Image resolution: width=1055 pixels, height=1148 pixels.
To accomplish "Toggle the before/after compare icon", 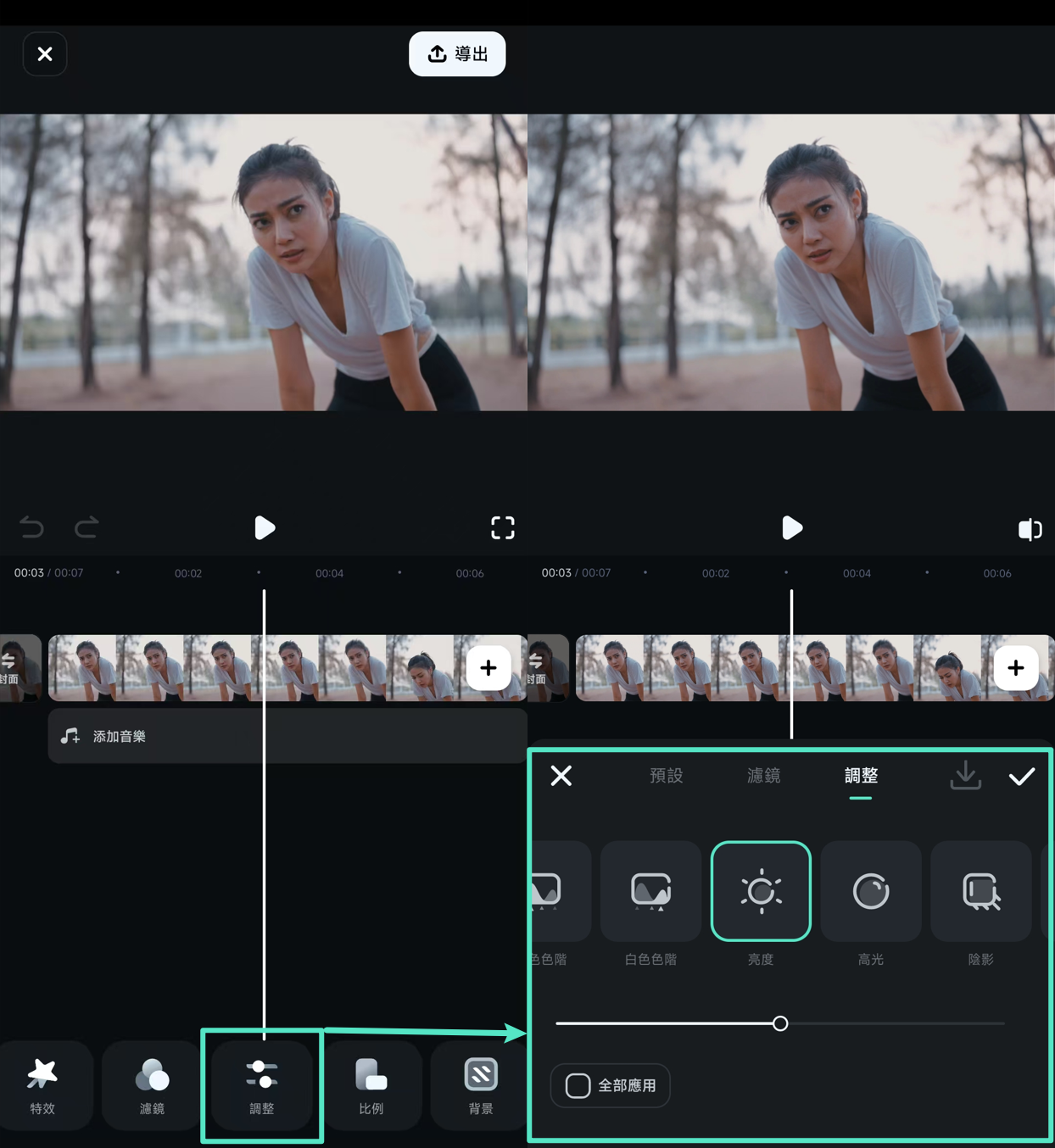I will point(1030,529).
